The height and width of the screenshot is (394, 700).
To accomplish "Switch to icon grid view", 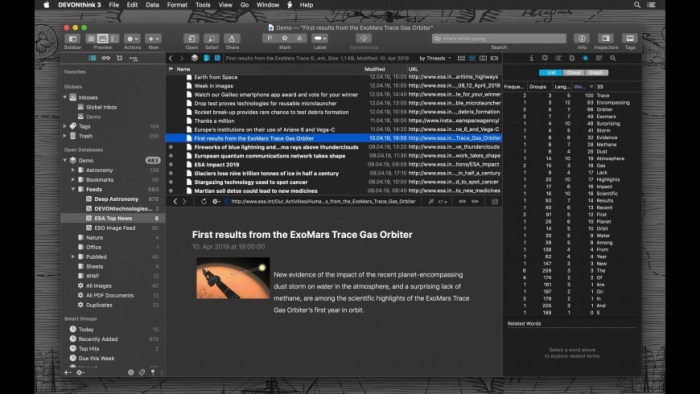I will click(461, 58).
